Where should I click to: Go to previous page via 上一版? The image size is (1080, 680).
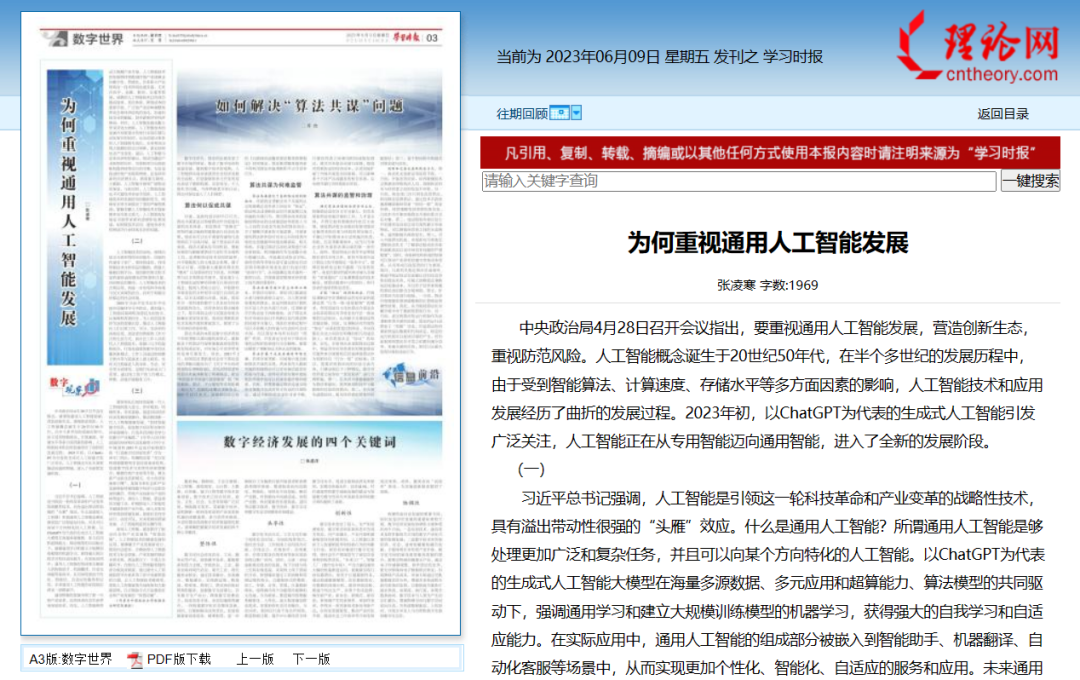click(255, 659)
